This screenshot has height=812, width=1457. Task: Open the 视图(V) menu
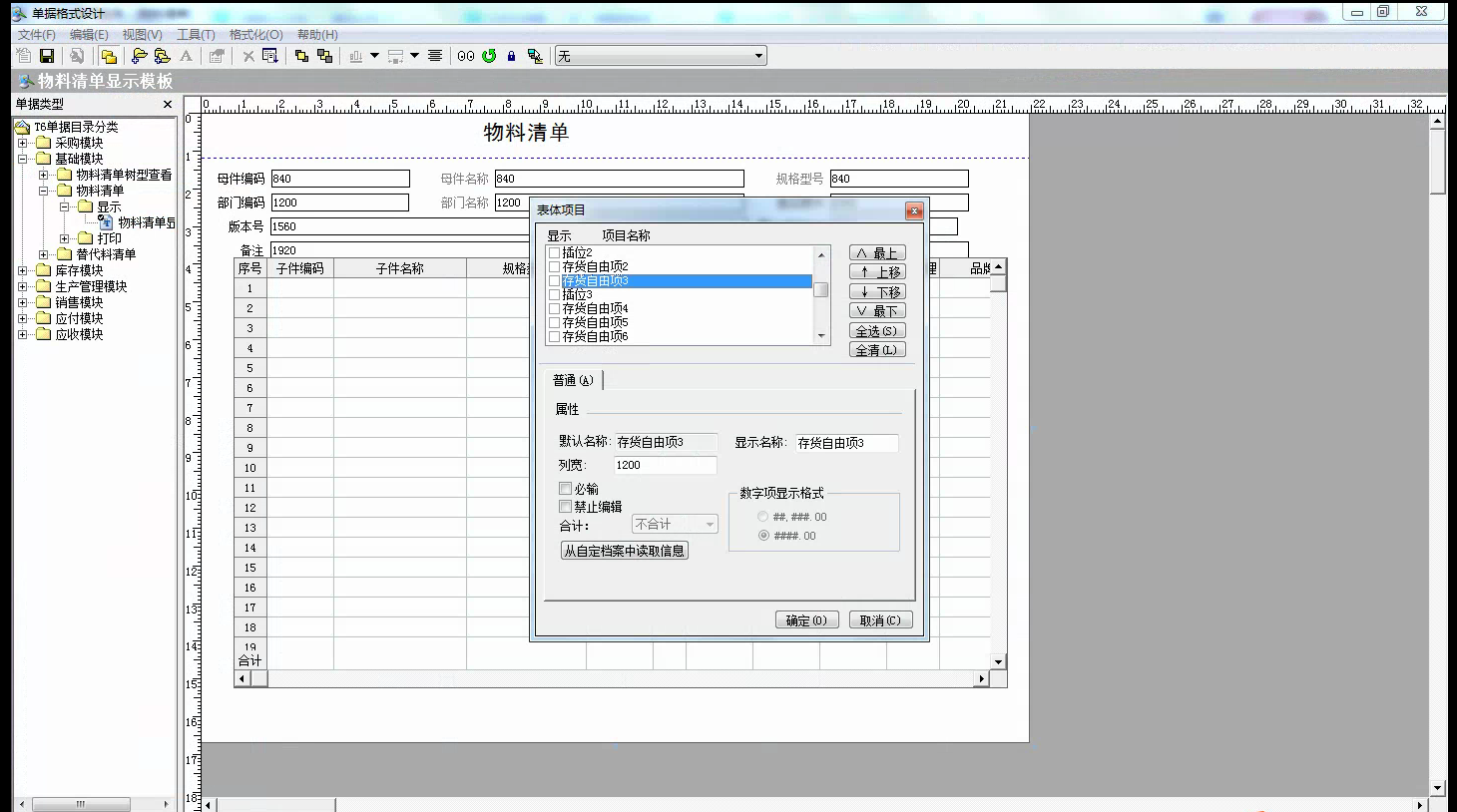[143, 34]
